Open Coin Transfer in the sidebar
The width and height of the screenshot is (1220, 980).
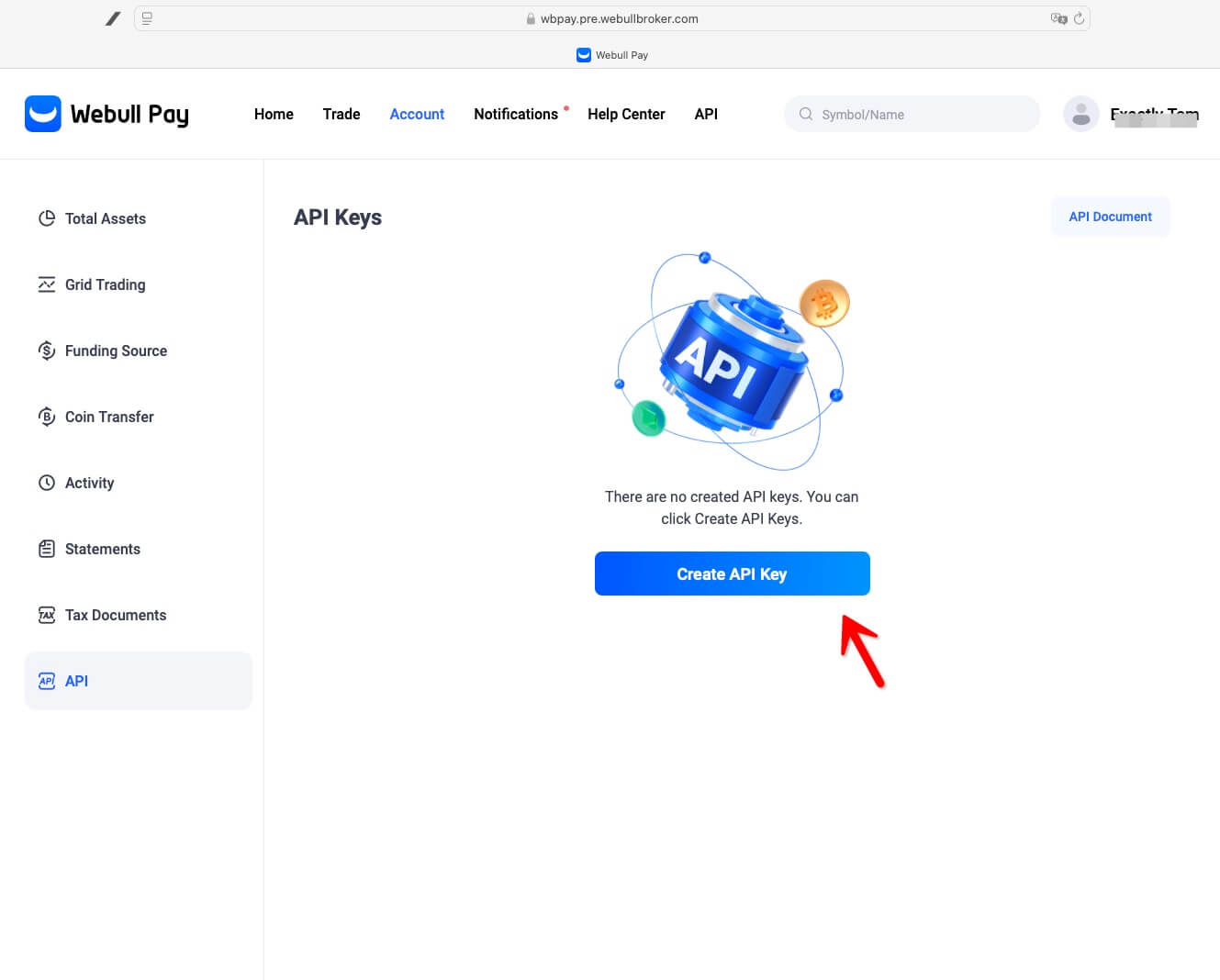[x=138, y=417]
